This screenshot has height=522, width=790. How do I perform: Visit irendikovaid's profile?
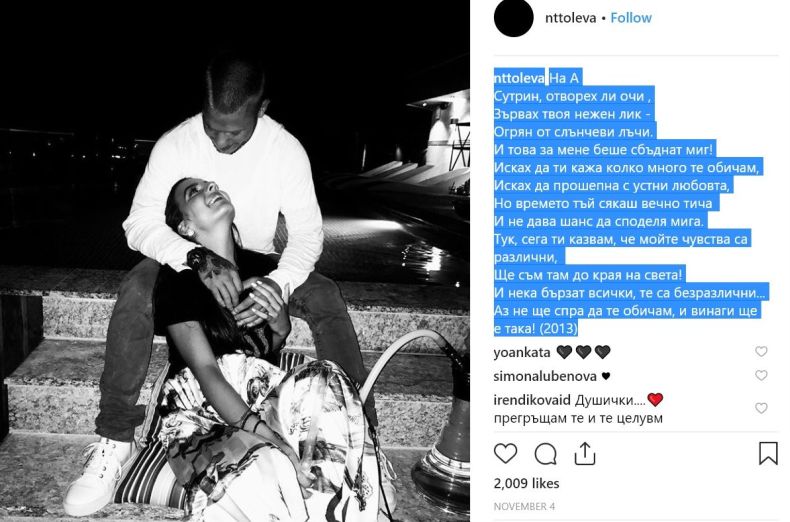[x=532, y=400]
